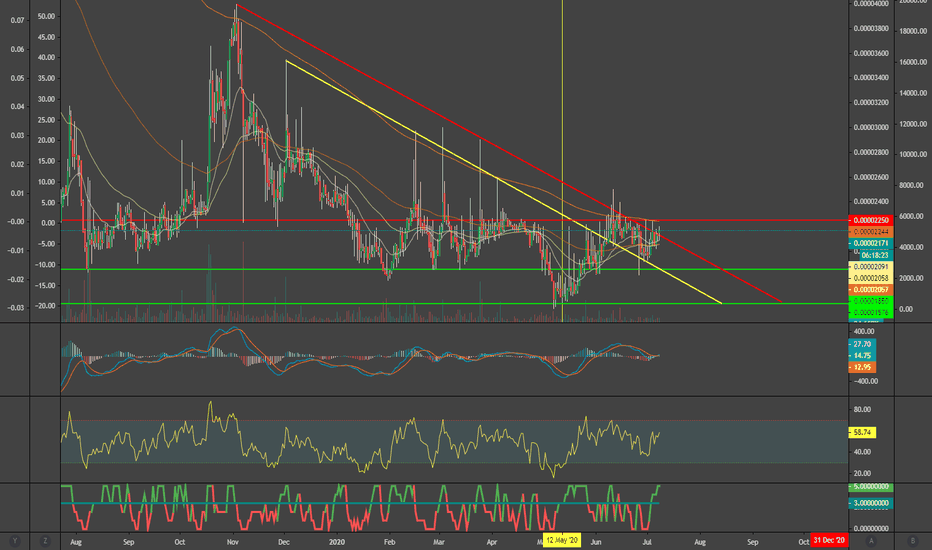This screenshot has height=550, width=932.
Task: Select the red 0.00002250 price label
Action: pyautogui.click(x=871, y=220)
